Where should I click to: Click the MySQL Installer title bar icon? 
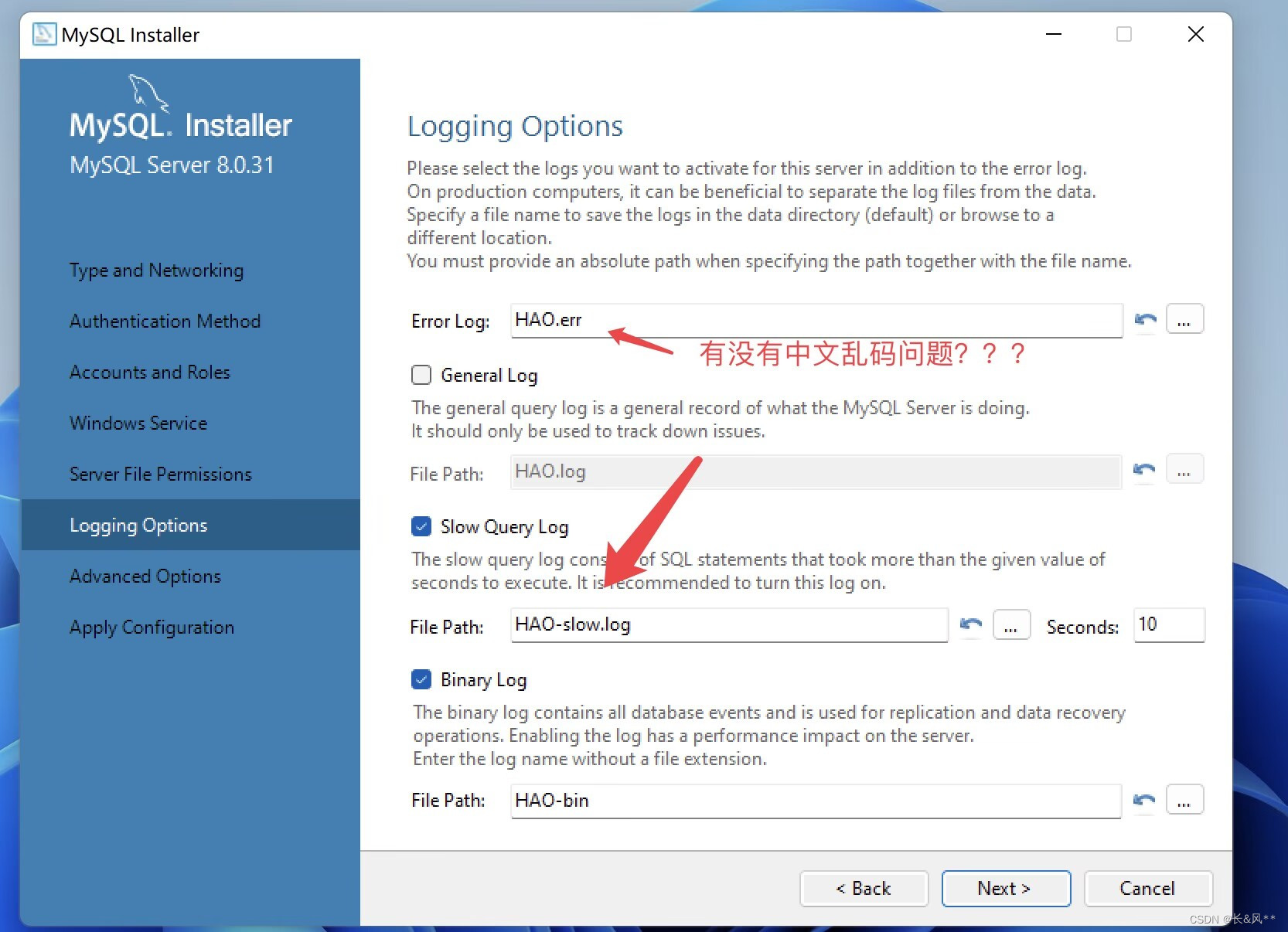click(44, 35)
